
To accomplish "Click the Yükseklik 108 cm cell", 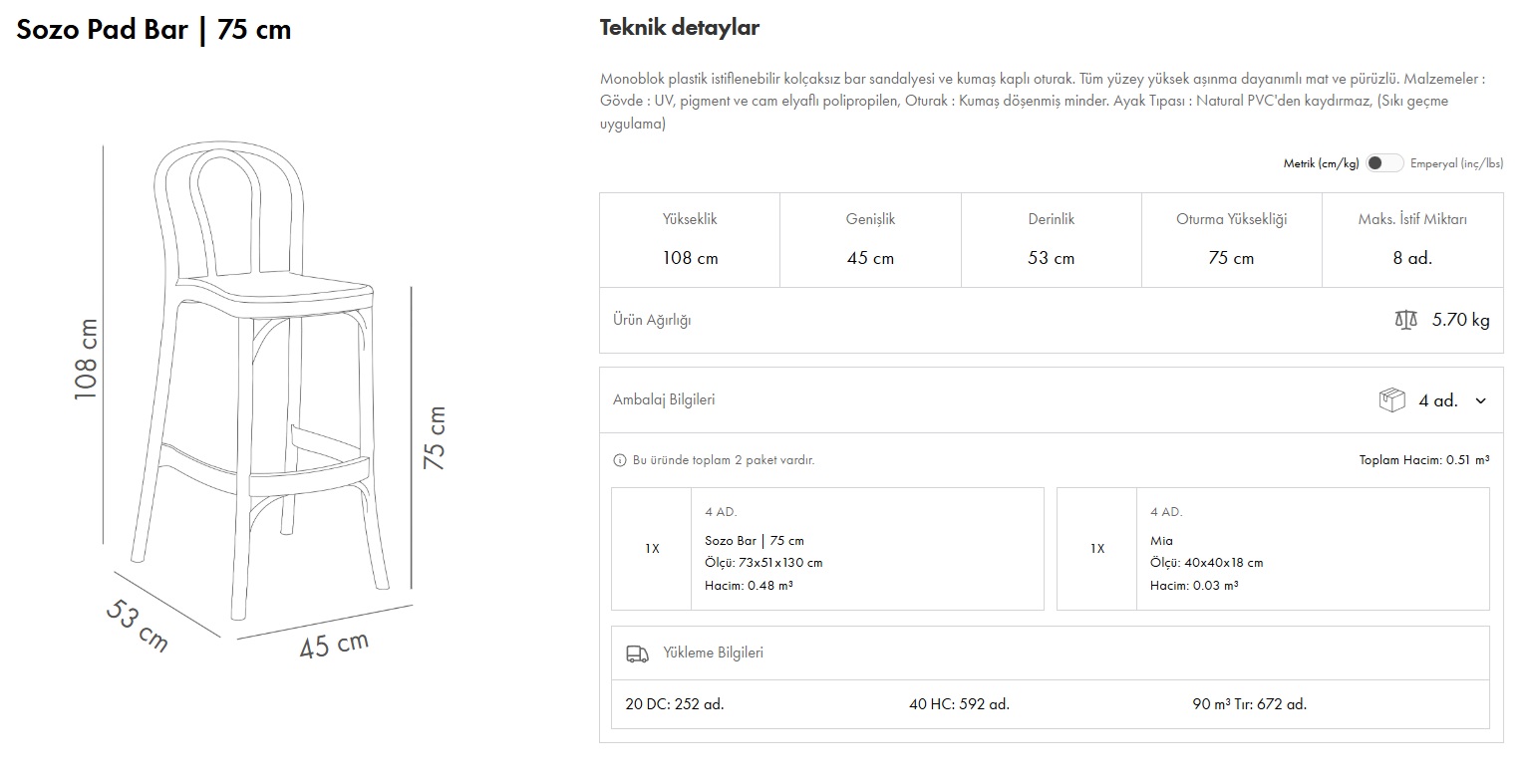I will [690, 239].
